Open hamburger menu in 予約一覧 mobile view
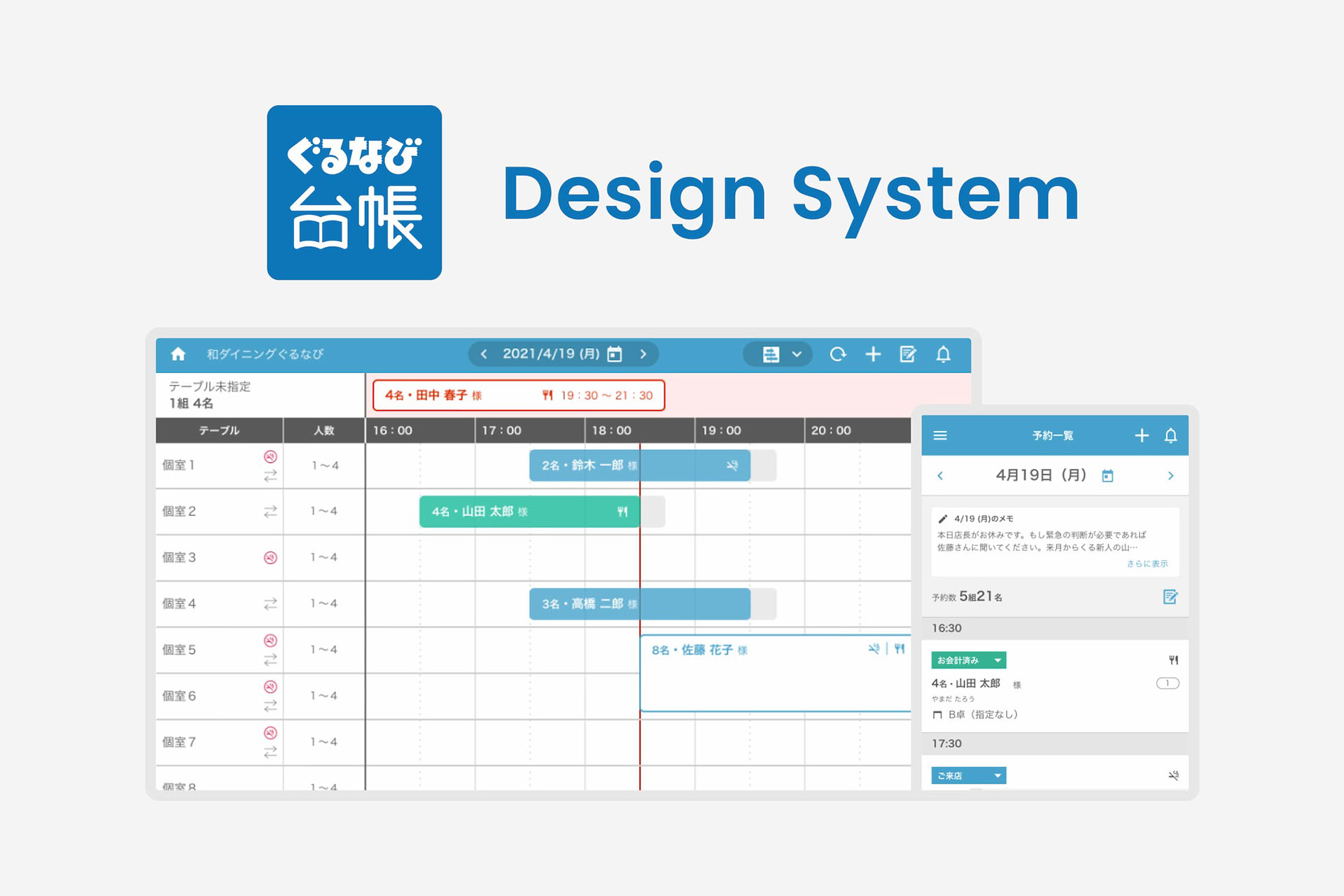The image size is (1344, 896). (x=940, y=435)
